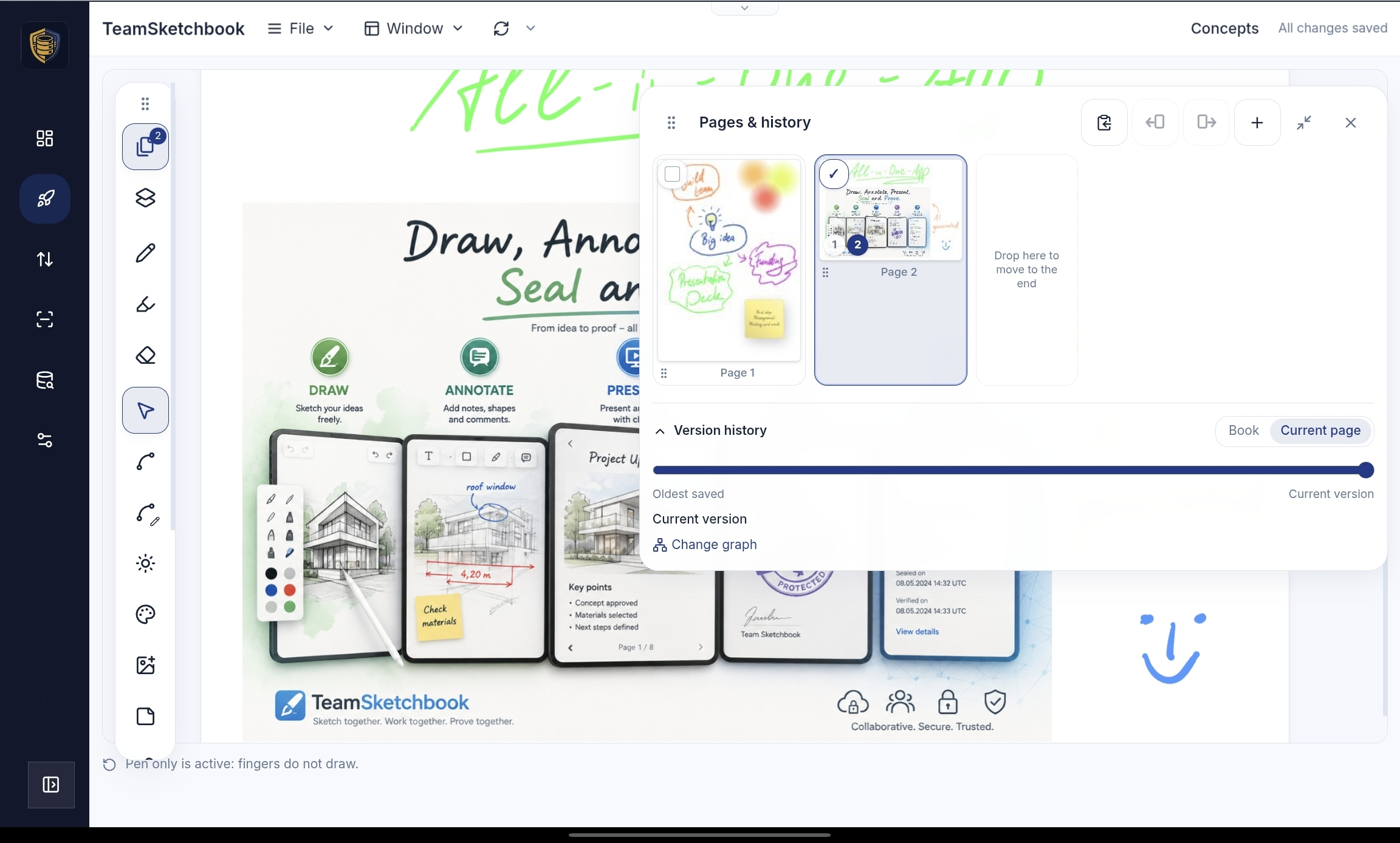The image size is (1400, 843).
Task: Click the 'Drop here to move to the end' zone
Action: [x=1027, y=270]
